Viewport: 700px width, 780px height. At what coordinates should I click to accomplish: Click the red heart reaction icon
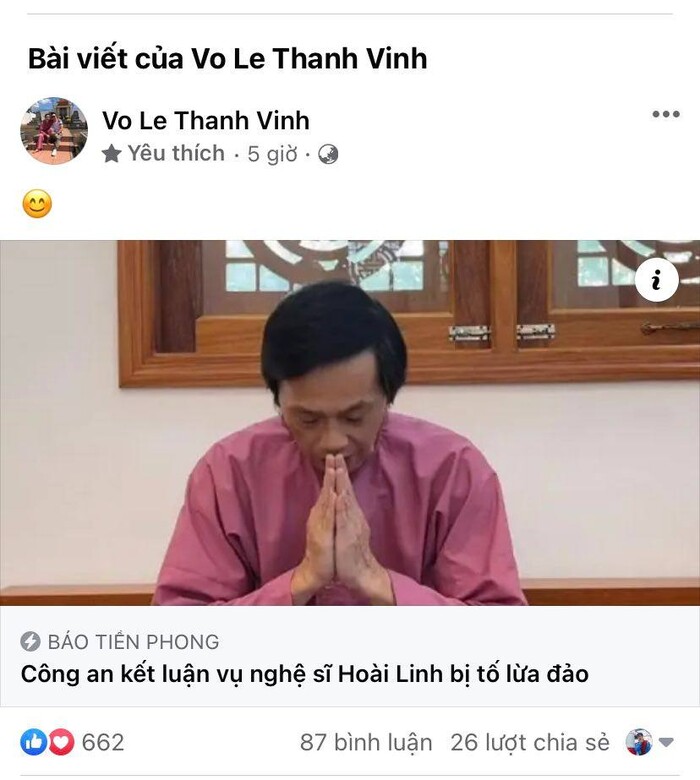pos(61,742)
